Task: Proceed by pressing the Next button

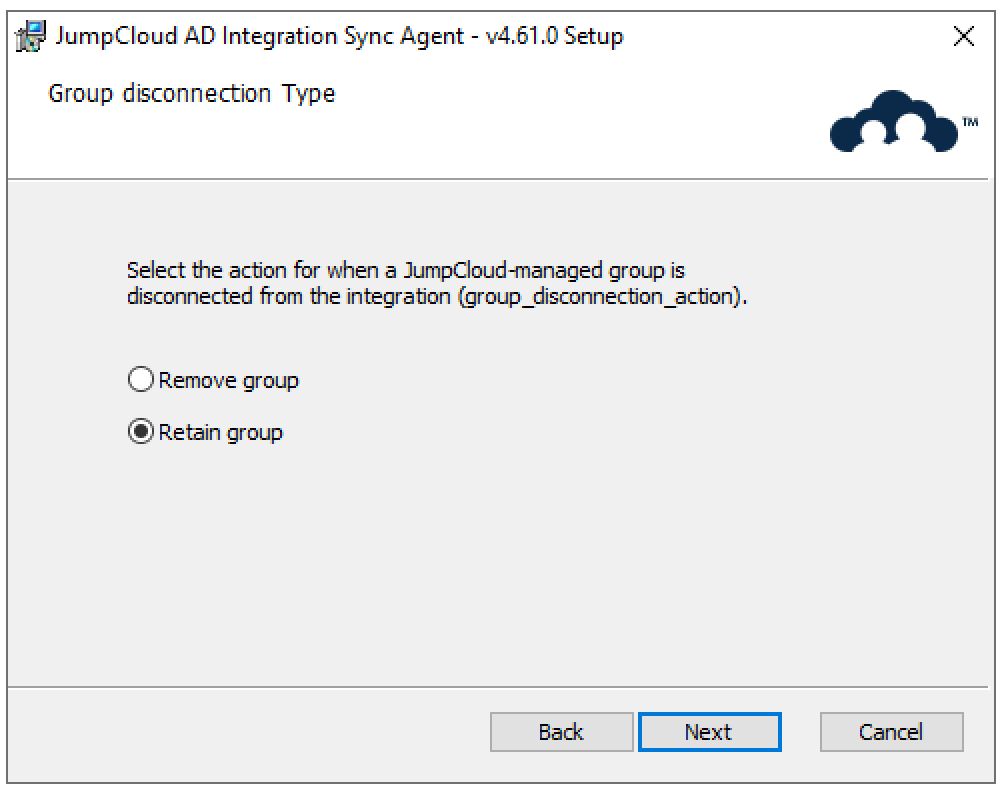Action: click(x=709, y=732)
